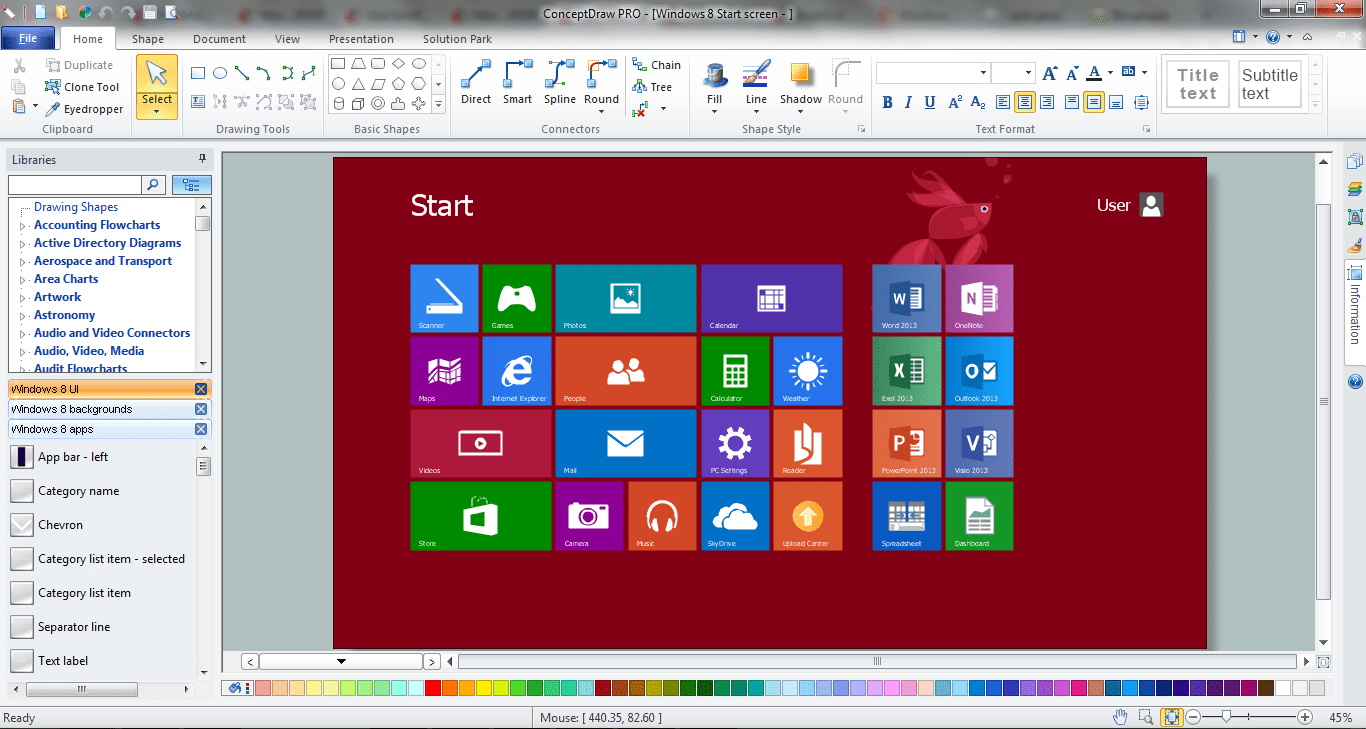Toggle vertical align middle
Image resolution: width=1366 pixels, height=729 pixels.
pyautogui.click(x=1094, y=102)
